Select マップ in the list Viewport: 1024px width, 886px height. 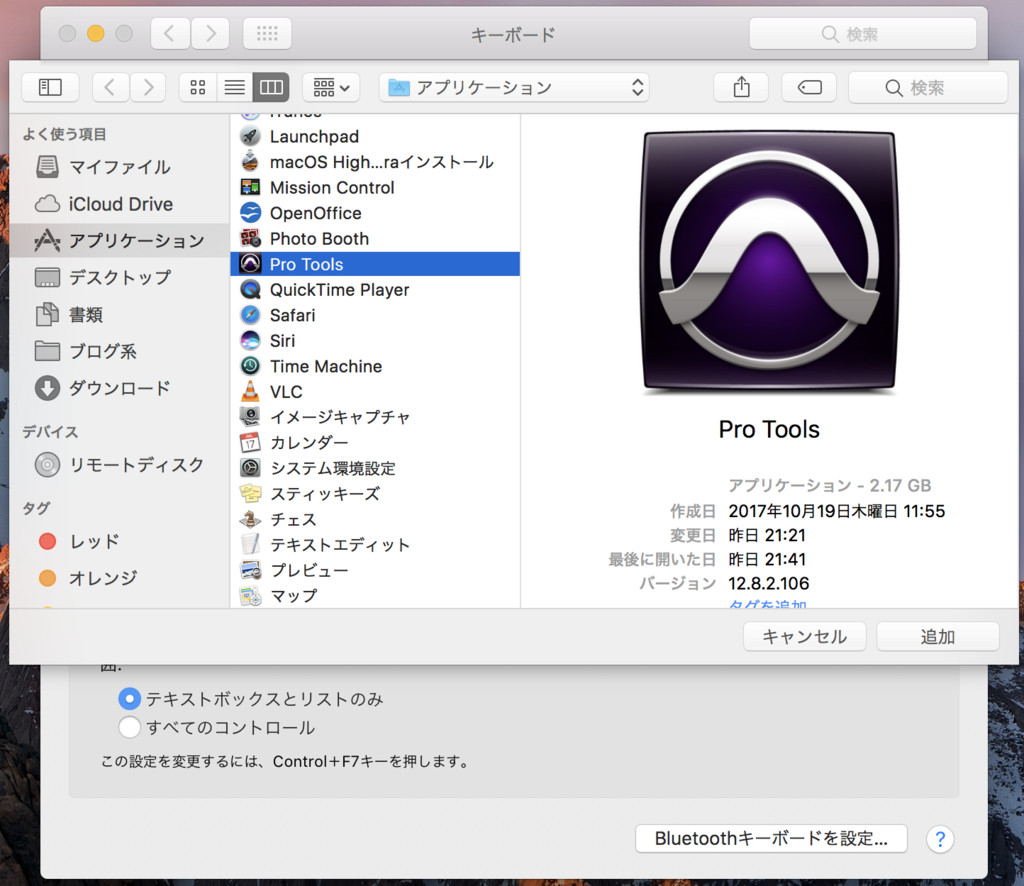375,596
